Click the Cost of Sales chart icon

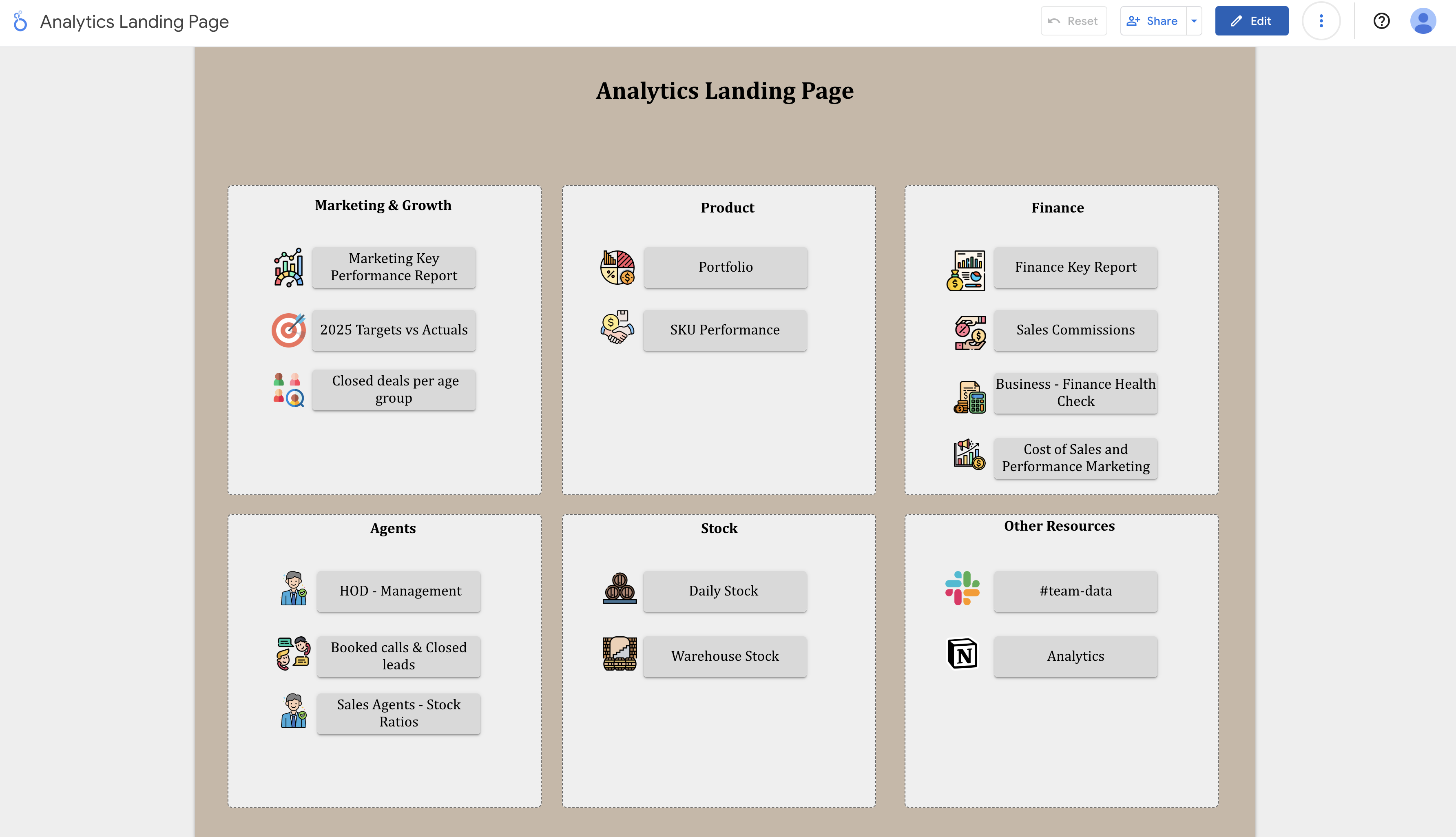[970, 454]
